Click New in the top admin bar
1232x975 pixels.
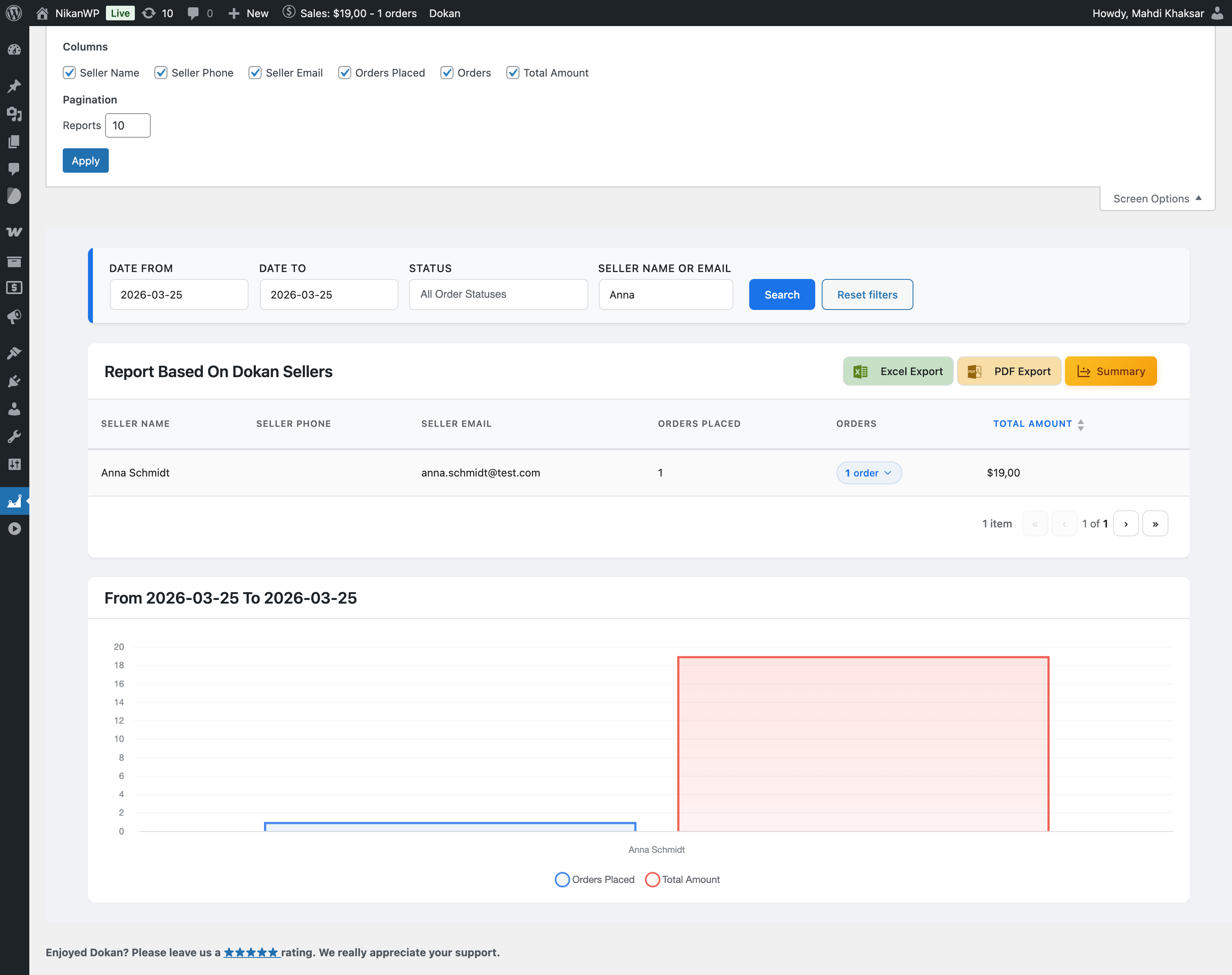point(248,13)
